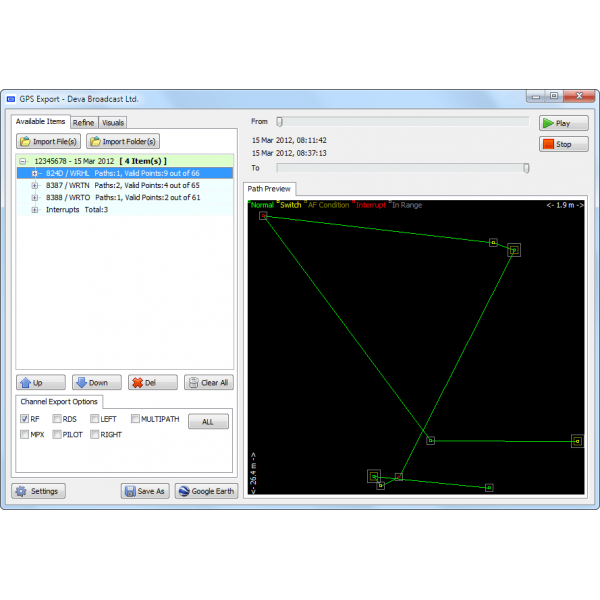Click the GPS Export app icon in title bar
This screenshot has height=600, width=600.
11,99
